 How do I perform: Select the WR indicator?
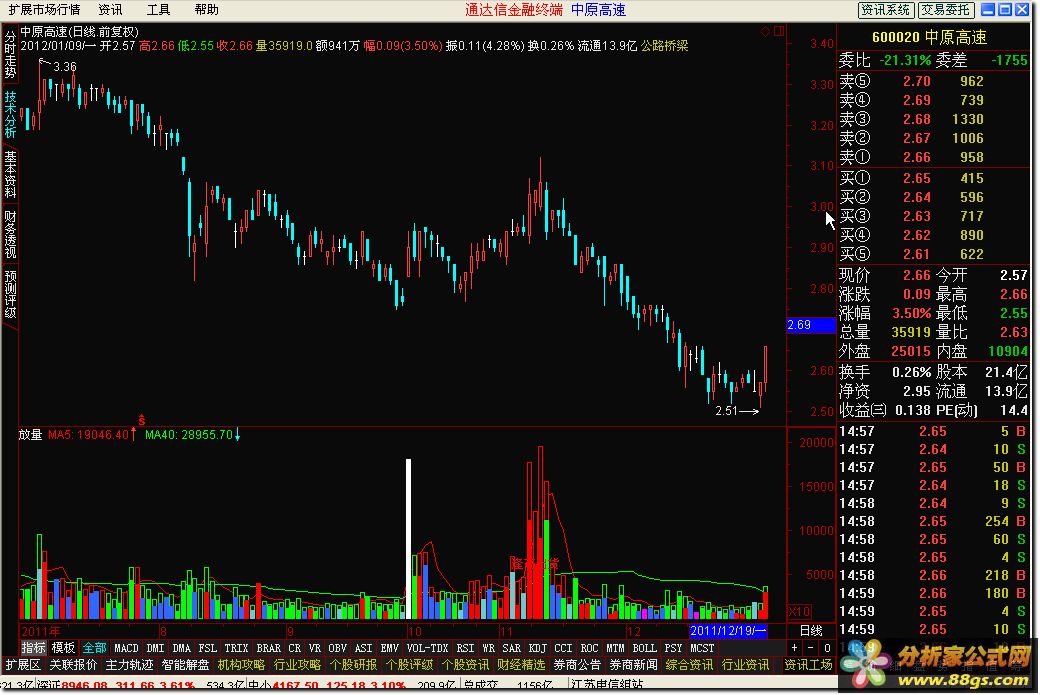(x=488, y=648)
